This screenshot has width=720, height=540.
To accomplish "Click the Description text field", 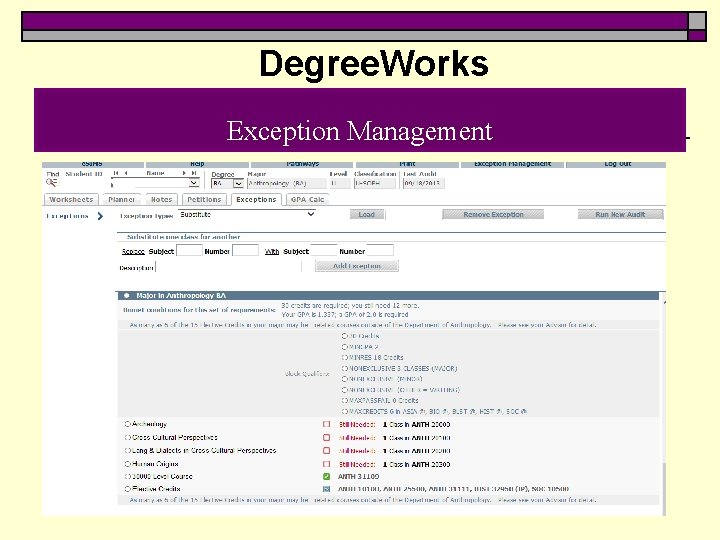I will pos(228,267).
